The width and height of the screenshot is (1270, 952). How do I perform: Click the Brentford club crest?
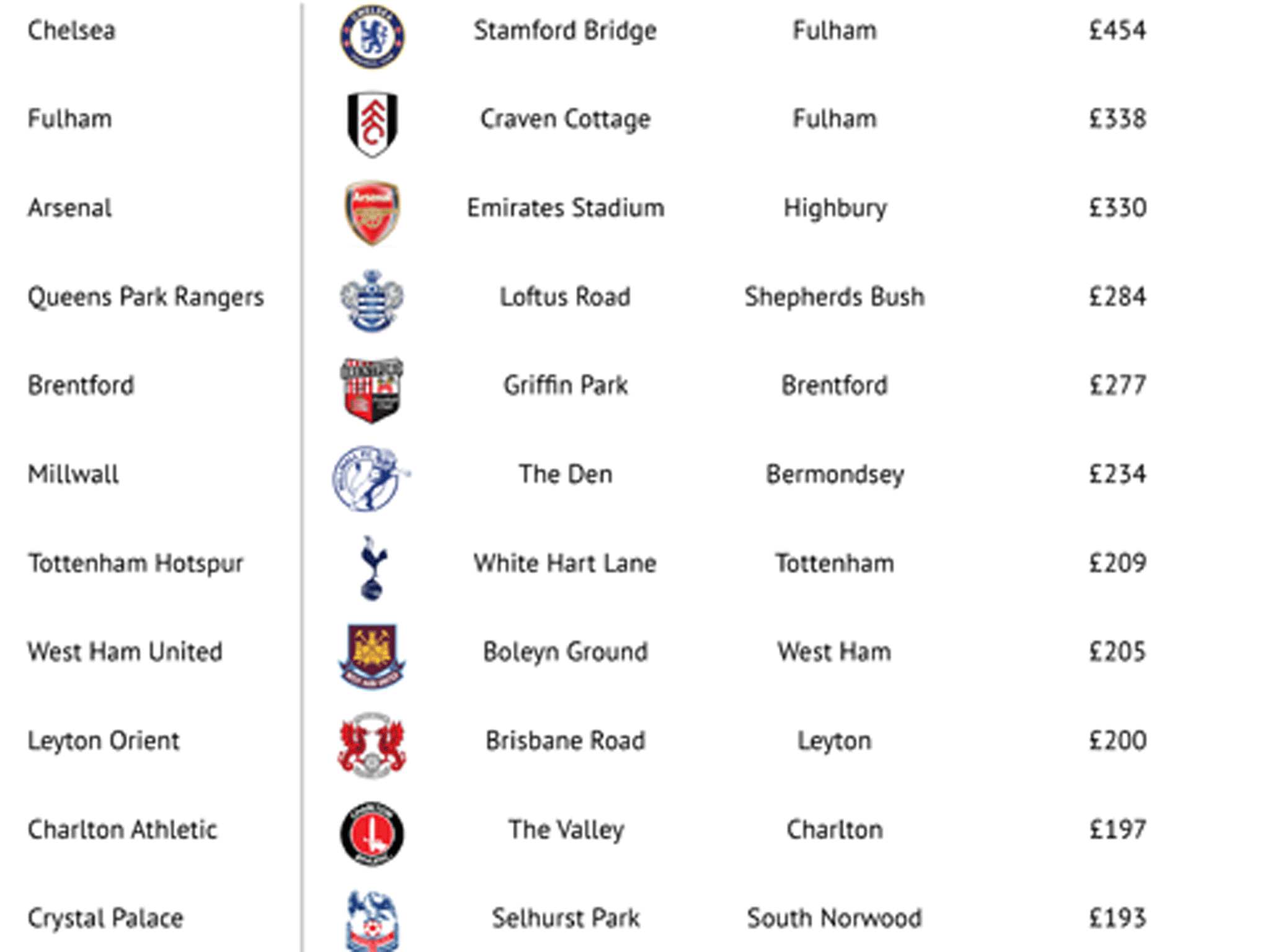pos(372,390)
